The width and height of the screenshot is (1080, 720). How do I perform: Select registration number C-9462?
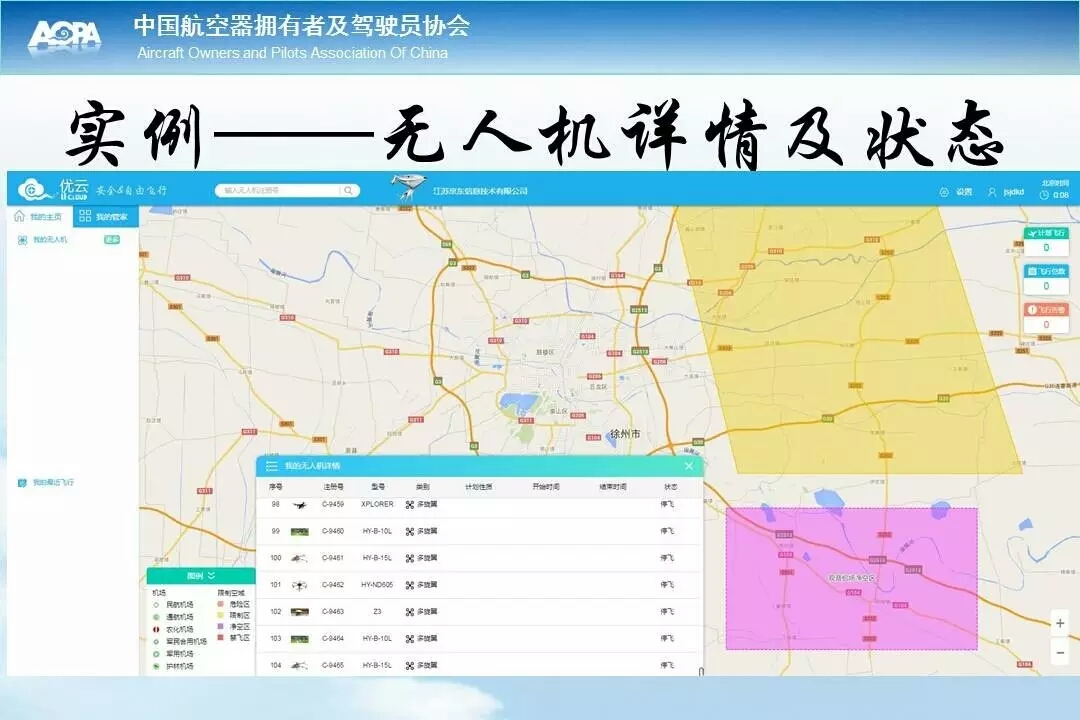click(333, 585)
